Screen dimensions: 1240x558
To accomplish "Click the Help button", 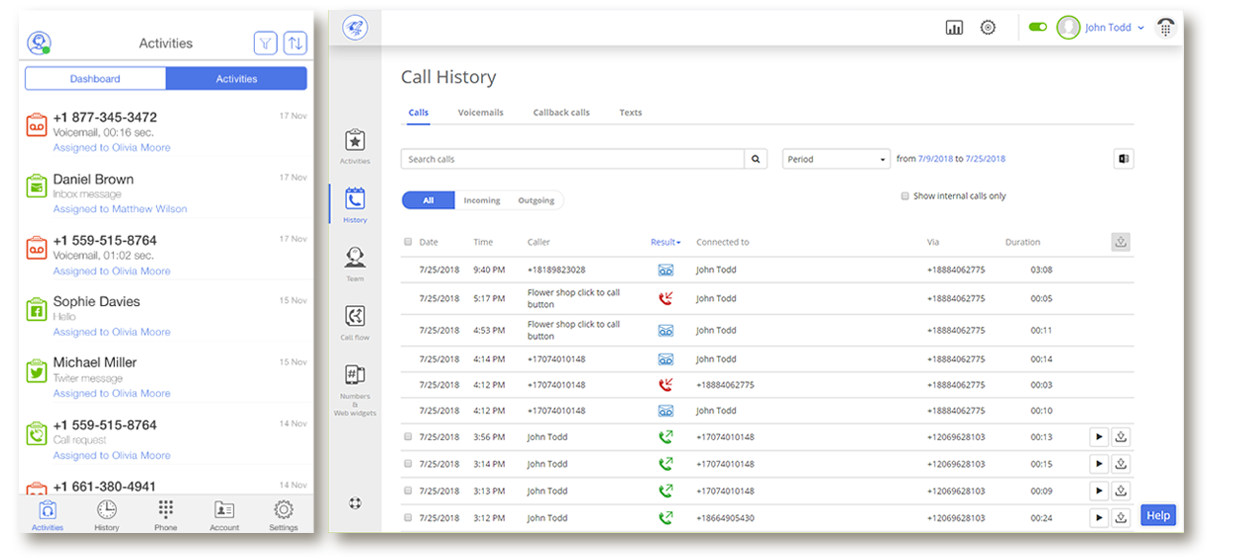I will (1158, 515).
